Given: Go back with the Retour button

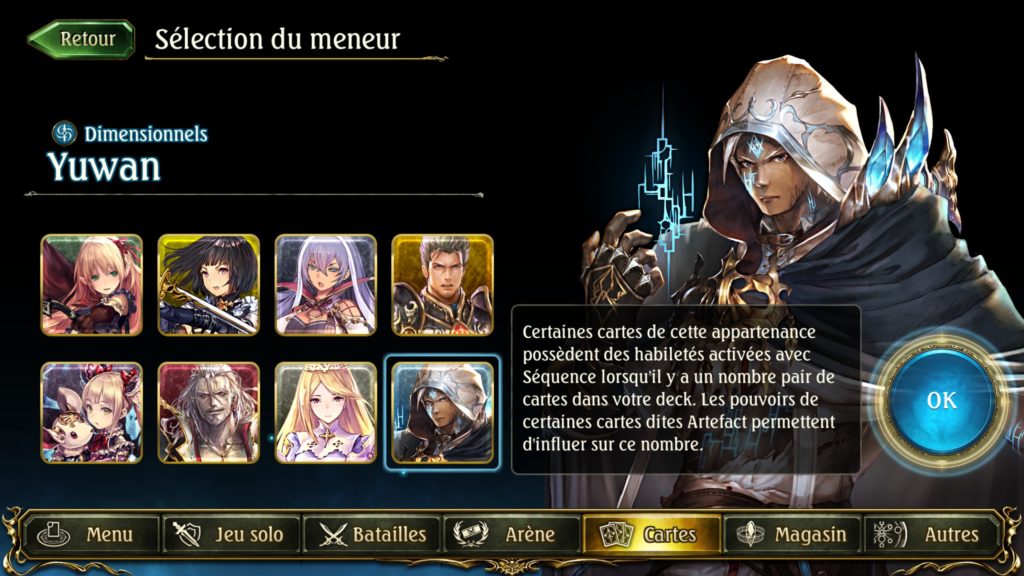Looking at the screenshot, I should coord(82,39).
